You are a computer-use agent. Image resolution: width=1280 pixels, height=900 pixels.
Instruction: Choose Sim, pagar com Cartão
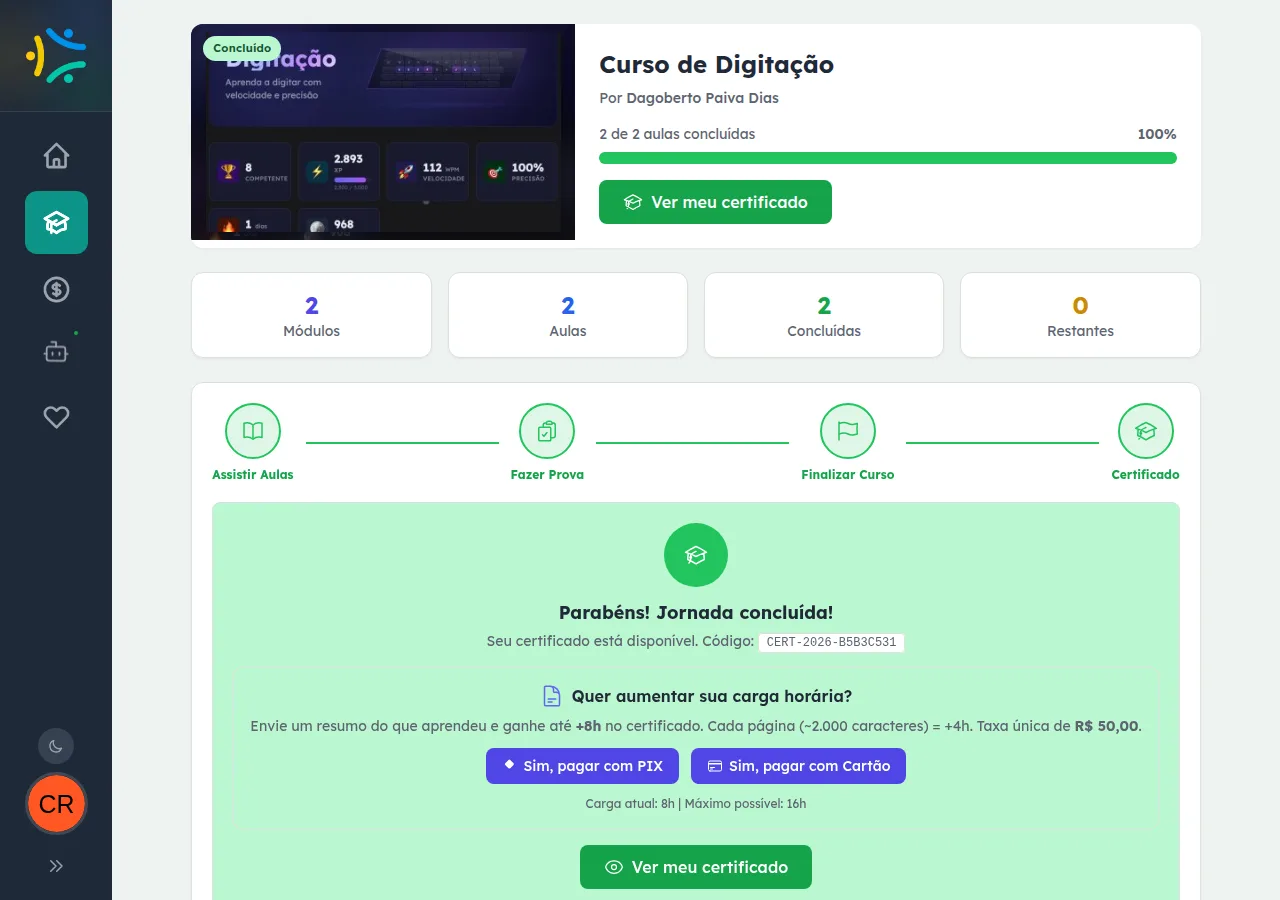click(x=798, y=766)
